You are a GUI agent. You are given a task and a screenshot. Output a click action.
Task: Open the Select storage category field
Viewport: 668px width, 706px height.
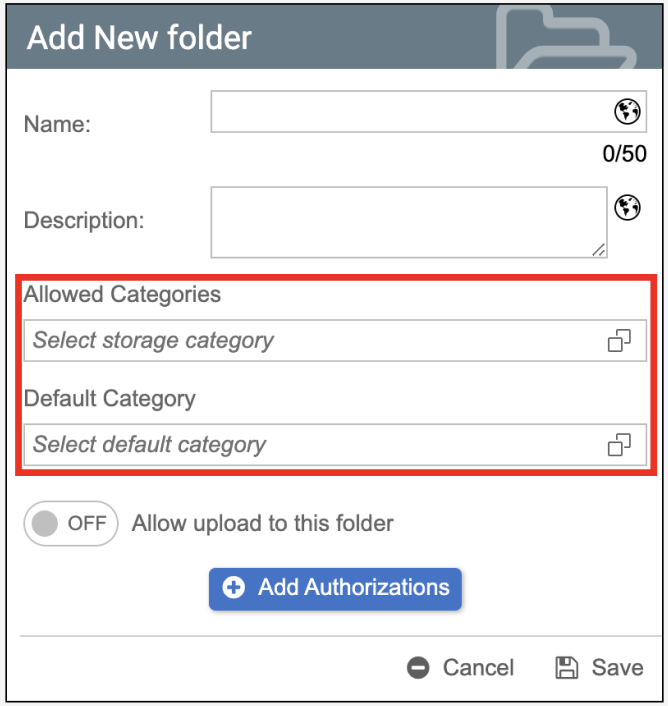[310, 341]
